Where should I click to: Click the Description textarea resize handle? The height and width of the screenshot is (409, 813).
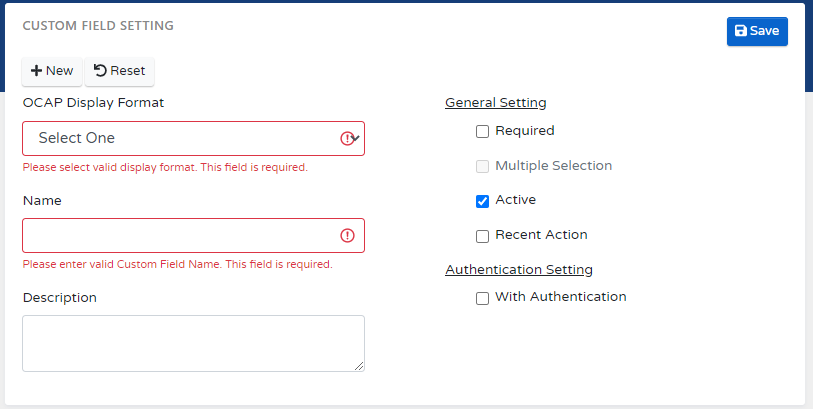tap(359, 366)
